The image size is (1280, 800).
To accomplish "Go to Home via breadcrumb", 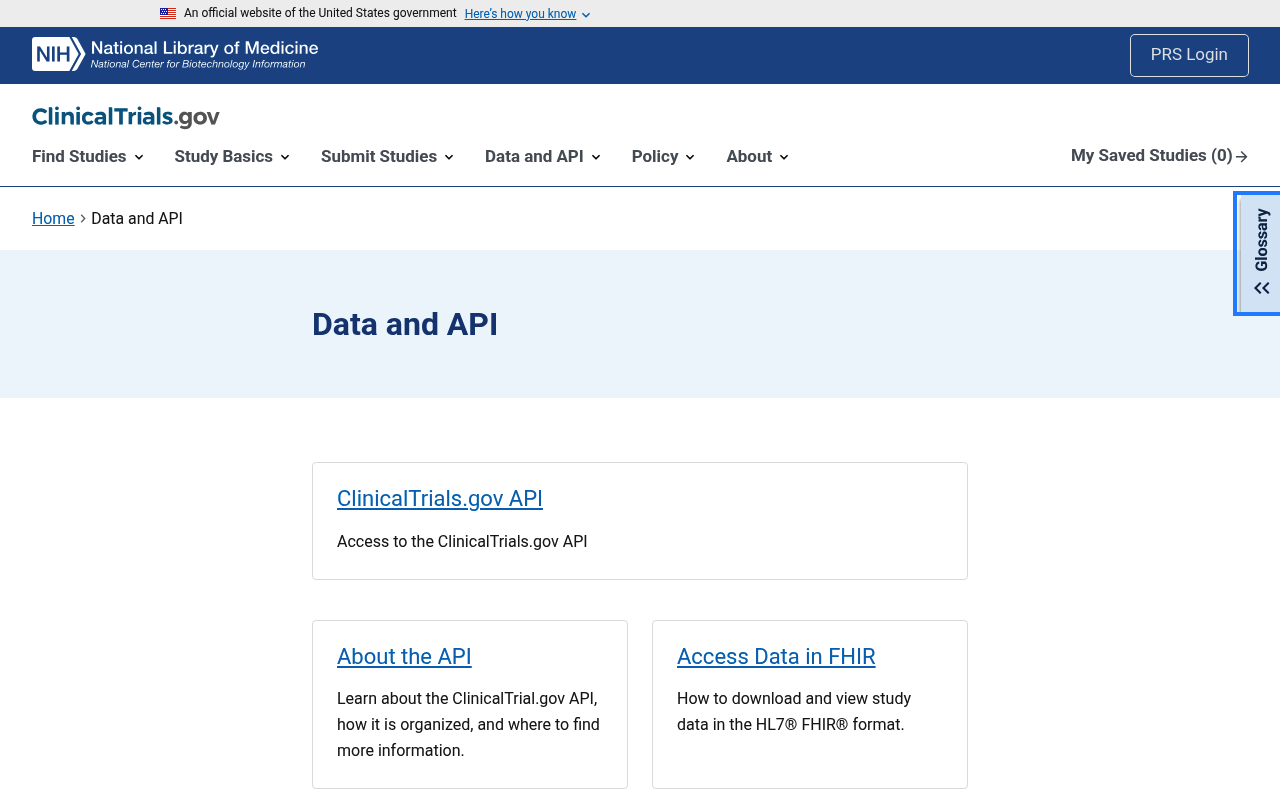I will (x=53, y=218).
